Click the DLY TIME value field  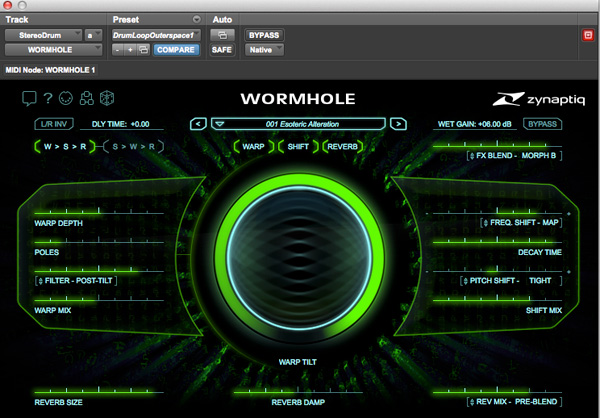(x=121, y=124)
